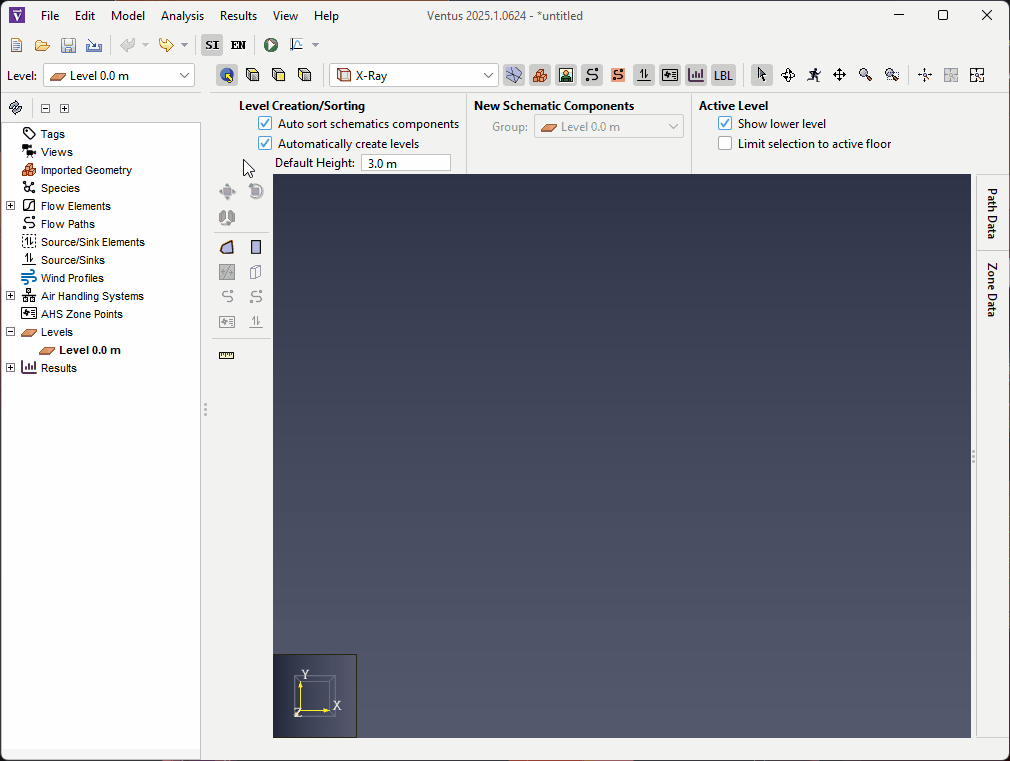
Task: Toggle results chart display toolbar icon
Action: (x=696, y=75)
